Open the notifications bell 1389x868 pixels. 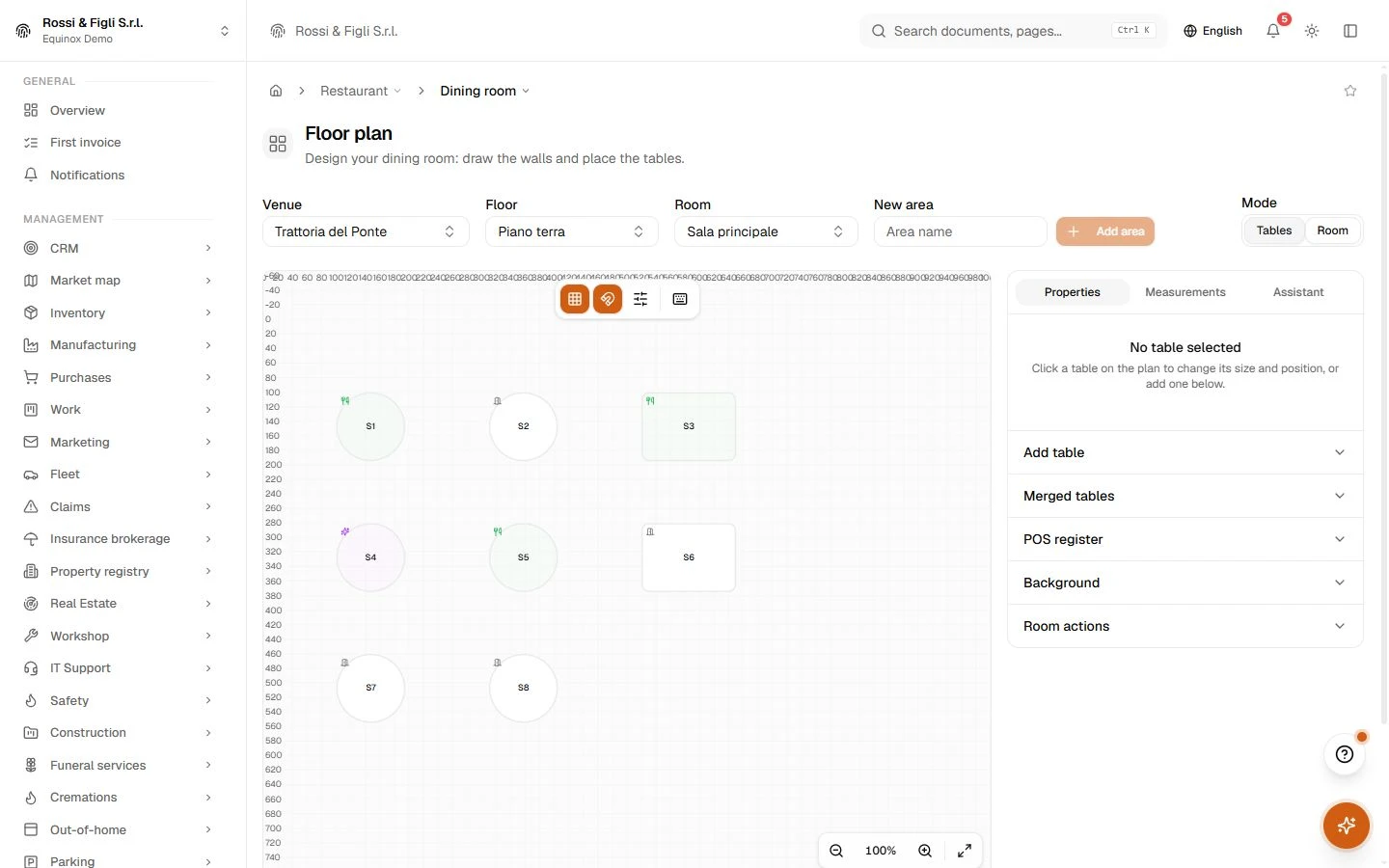[1273, 31]
